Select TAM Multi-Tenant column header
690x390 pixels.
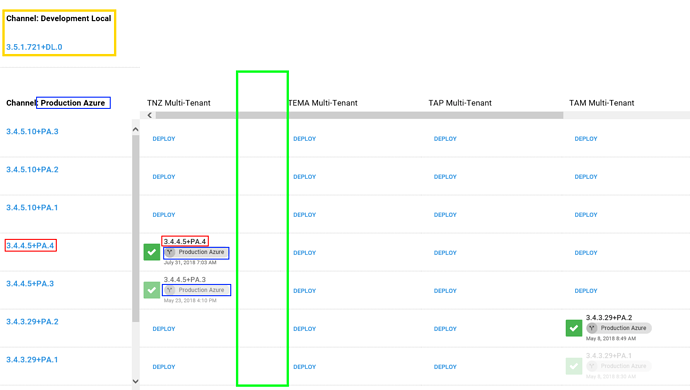602,103
